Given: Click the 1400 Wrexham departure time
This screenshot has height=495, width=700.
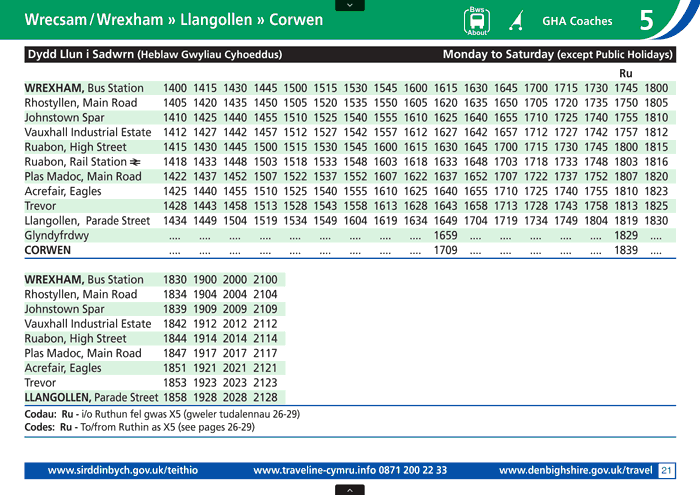Looking at the screenshot, I should coord(175,88).
